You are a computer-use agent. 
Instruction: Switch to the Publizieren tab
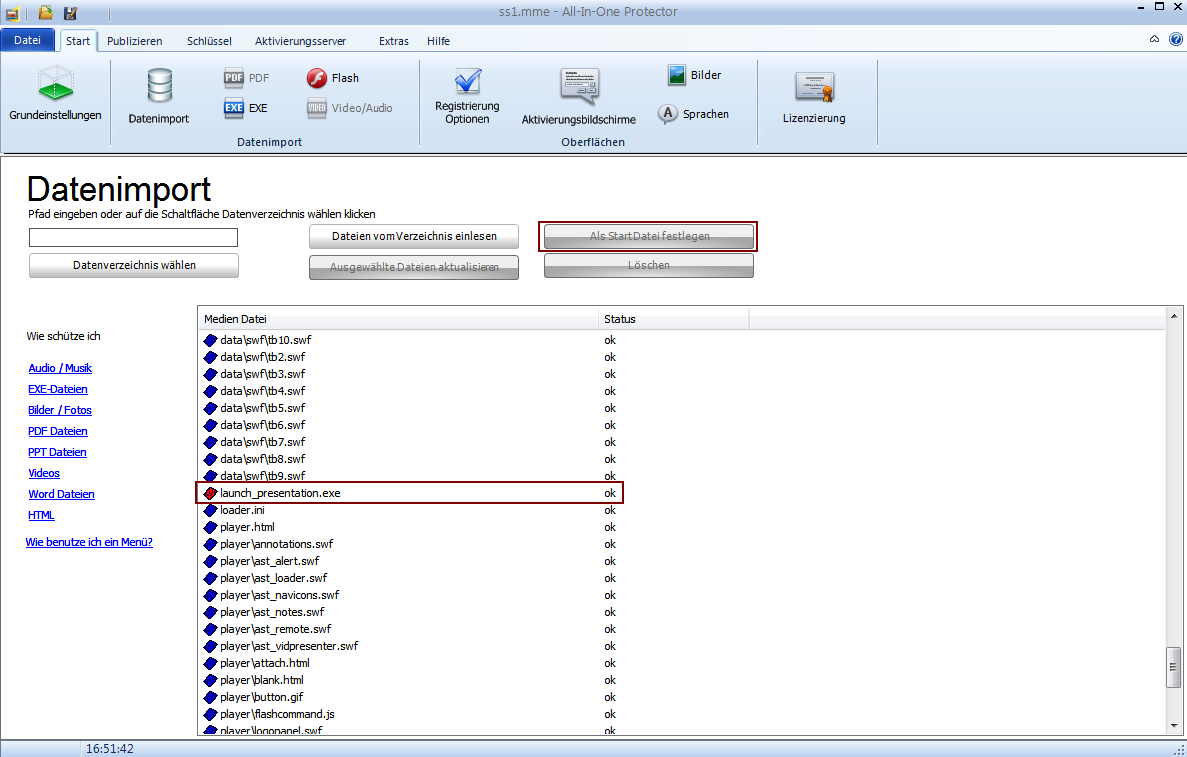[134, 41]
